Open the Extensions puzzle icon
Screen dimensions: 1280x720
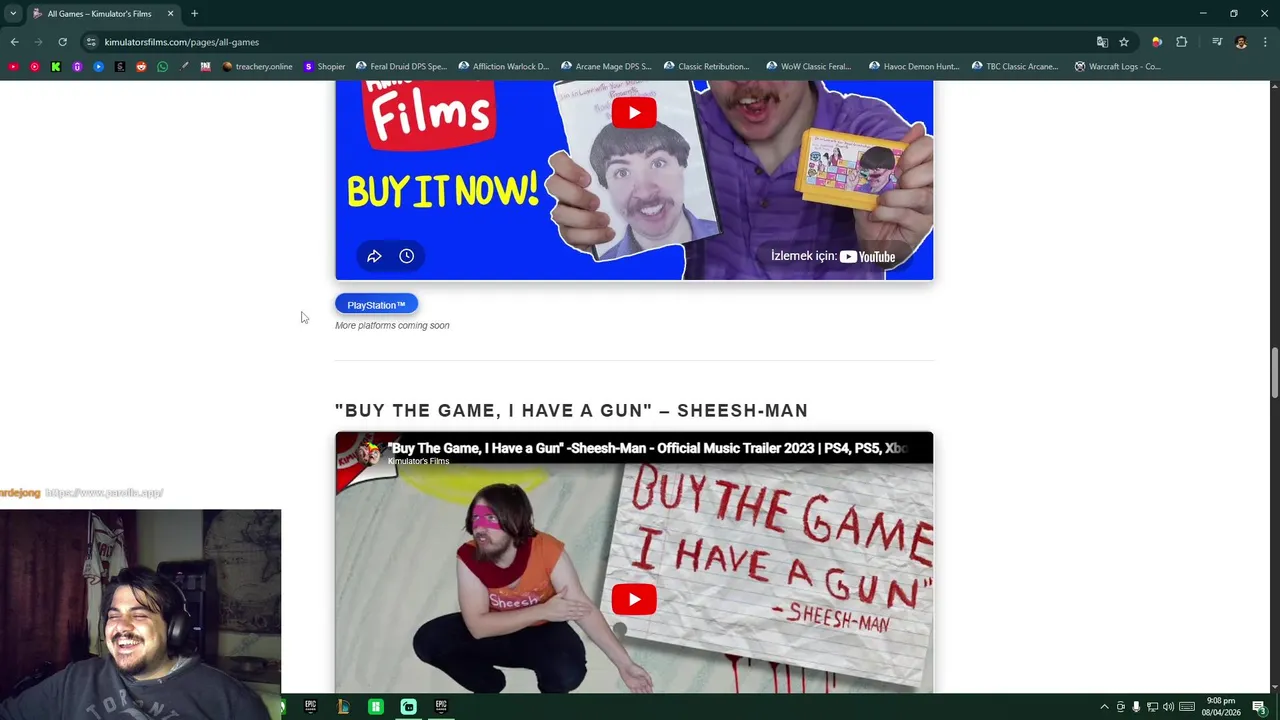pos(1182,42)
